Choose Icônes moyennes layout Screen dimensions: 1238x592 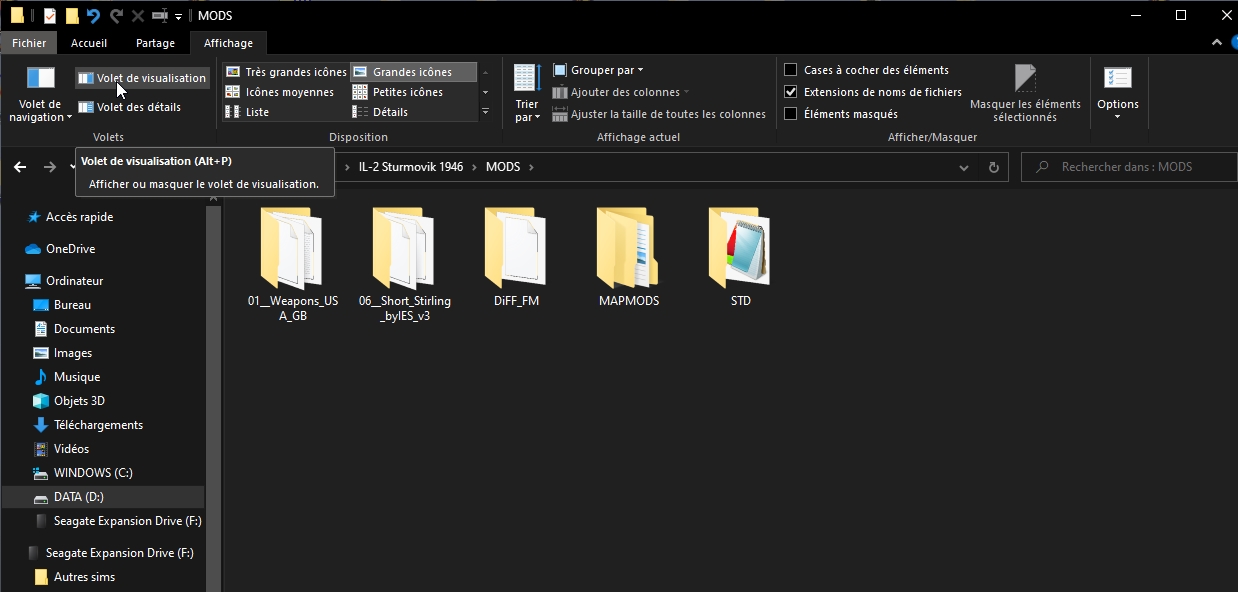(281, 92)
